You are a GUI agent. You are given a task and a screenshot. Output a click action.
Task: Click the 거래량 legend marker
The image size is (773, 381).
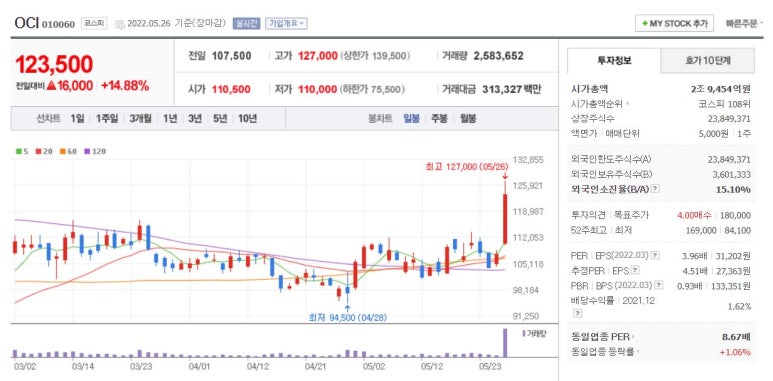tap(524, 334)
